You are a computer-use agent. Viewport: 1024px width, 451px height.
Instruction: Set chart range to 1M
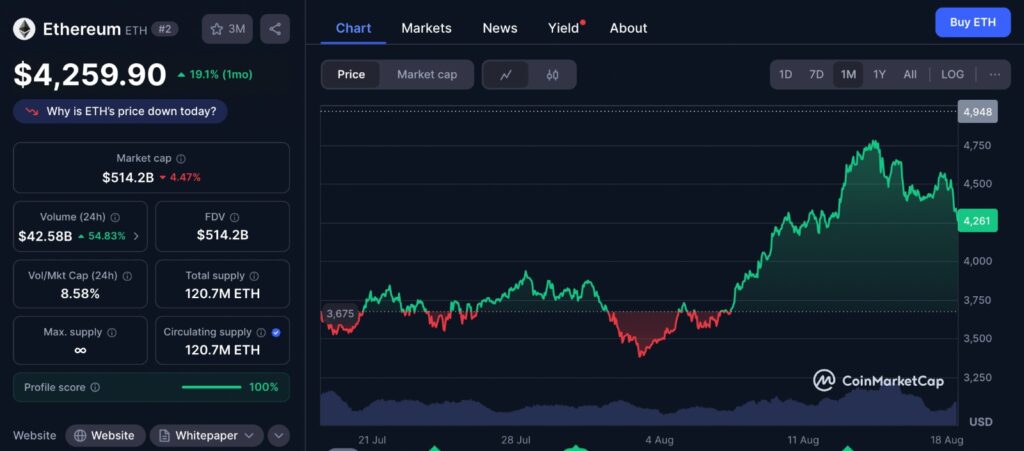(x=848, y=74)
